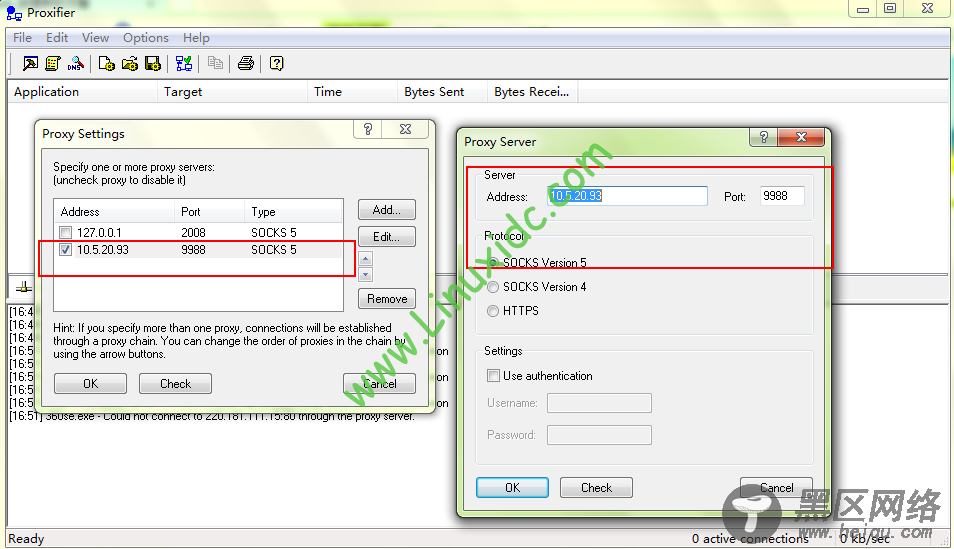Screen dimensions: 954x549
Task: Click port 9988 in proxy list
Action: 193,250
